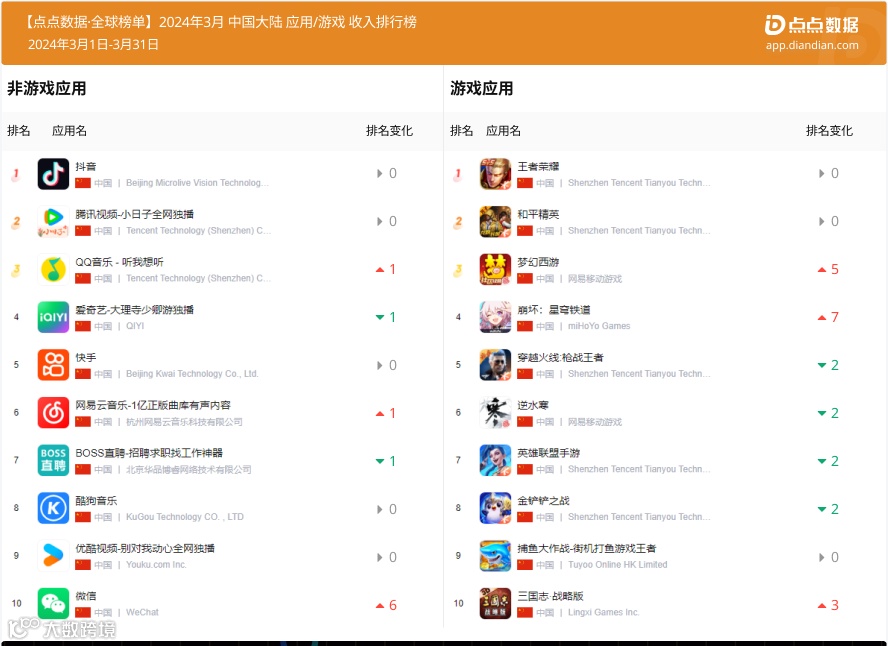Click the 捕鱼大作战 game icon
This screenshot has height=646, width=888.
(495, 556)
